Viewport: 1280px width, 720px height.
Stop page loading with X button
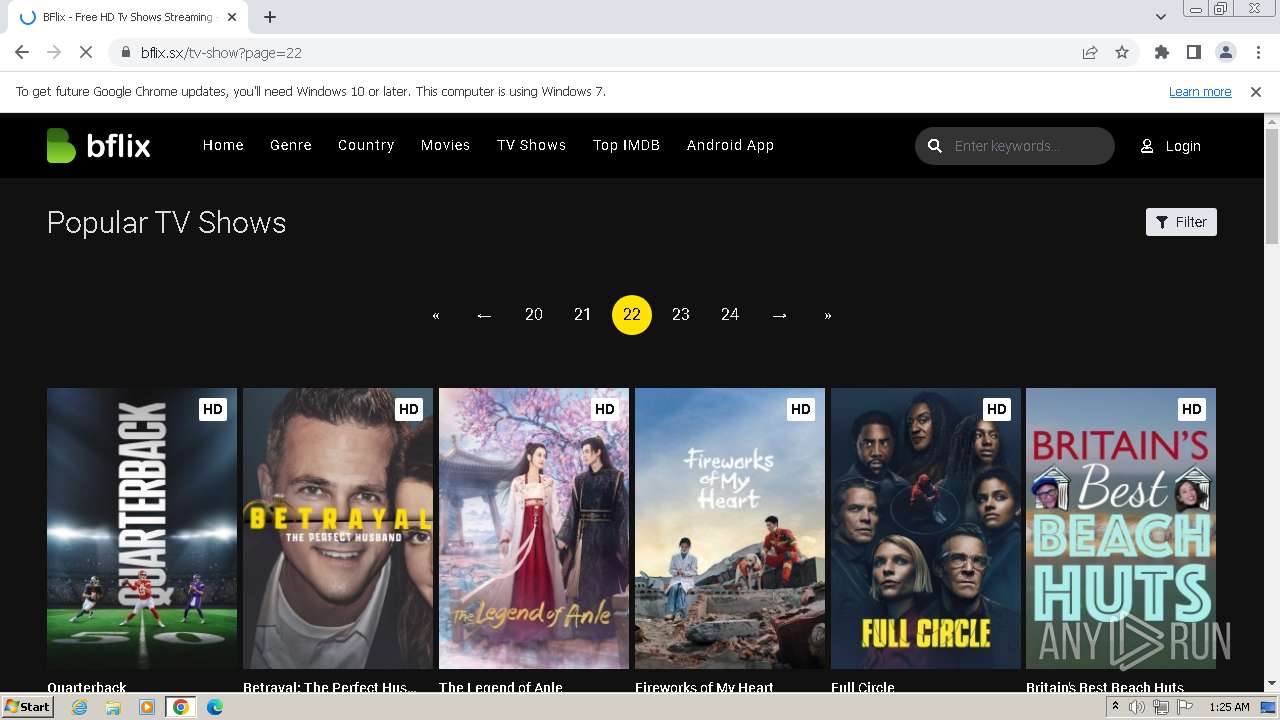pyautogui.click(x=86, y=53)
